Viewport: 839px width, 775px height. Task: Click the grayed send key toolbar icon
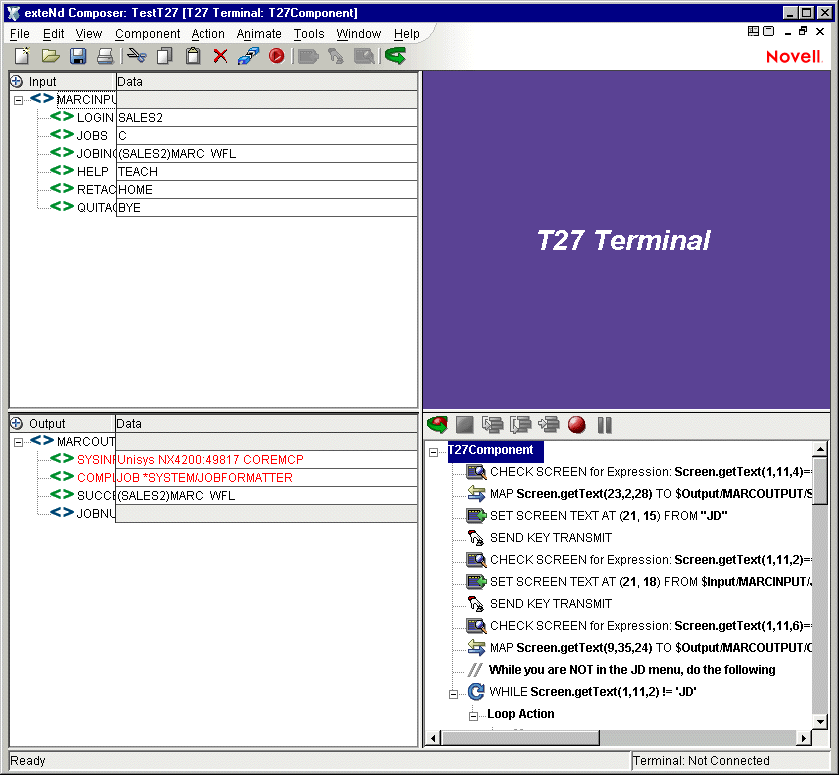[x=336, y=56]
